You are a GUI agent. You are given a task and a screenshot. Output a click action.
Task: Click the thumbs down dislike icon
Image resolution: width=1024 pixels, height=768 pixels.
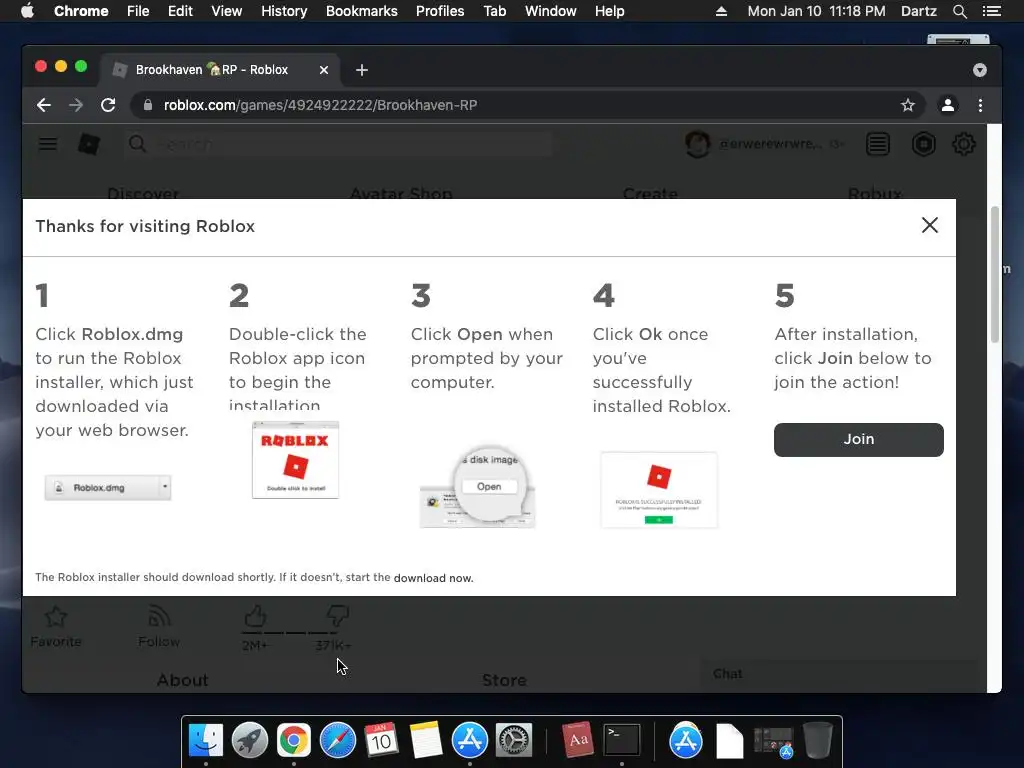click(337, 615)
